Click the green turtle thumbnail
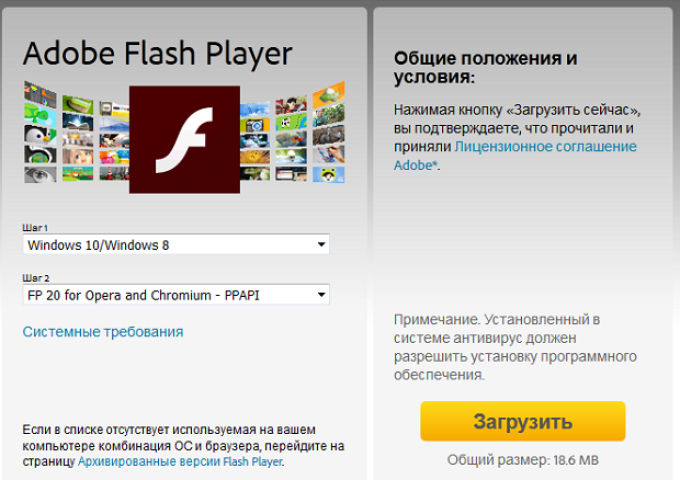Viewport: 680px width, 480px height. click(40, 114)
